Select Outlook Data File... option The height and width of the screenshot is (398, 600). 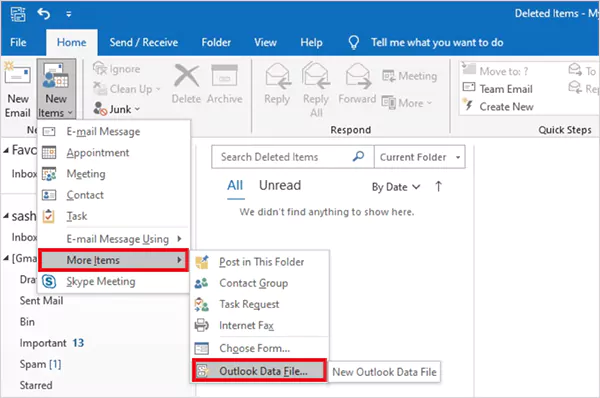coord(259,370)
